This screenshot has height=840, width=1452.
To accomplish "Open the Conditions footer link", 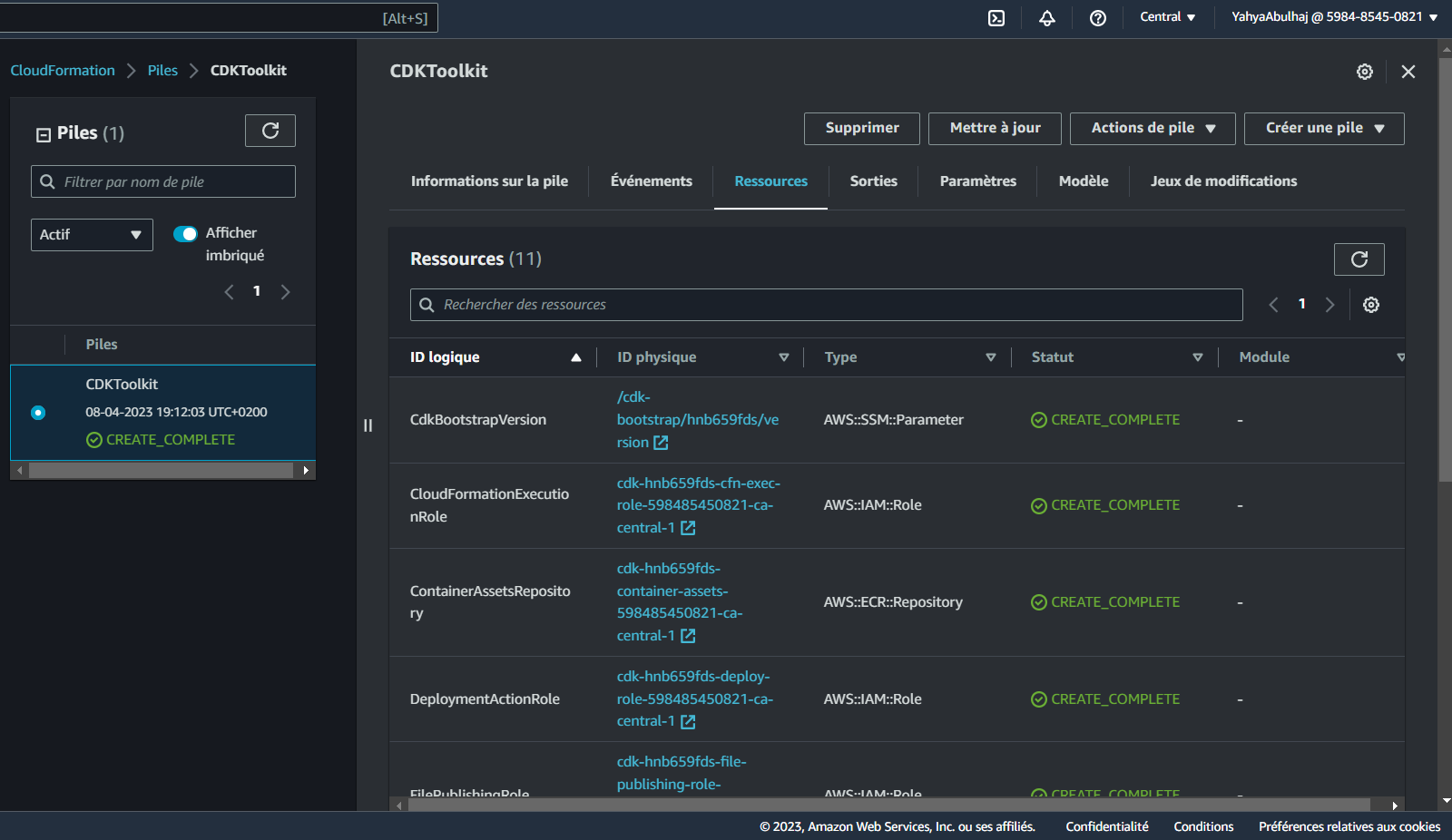I will coord(1203,826).
